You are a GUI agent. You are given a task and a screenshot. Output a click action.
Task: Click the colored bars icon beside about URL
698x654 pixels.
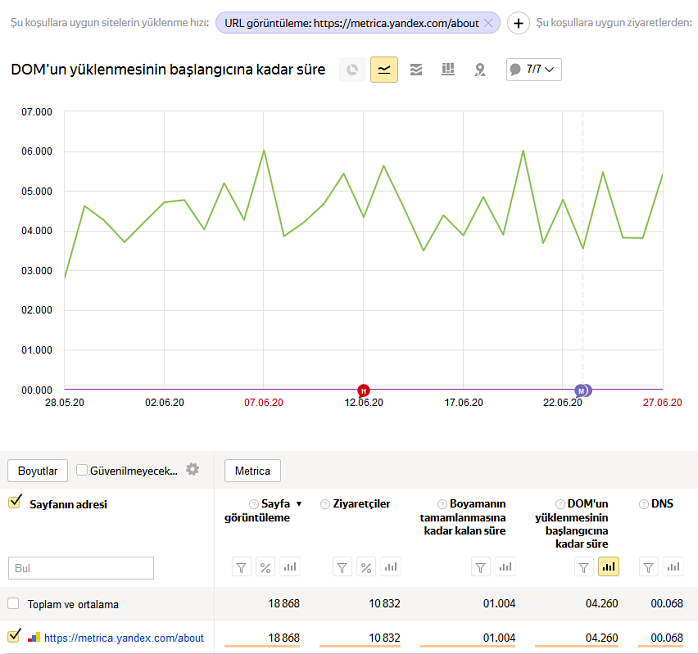34,638
